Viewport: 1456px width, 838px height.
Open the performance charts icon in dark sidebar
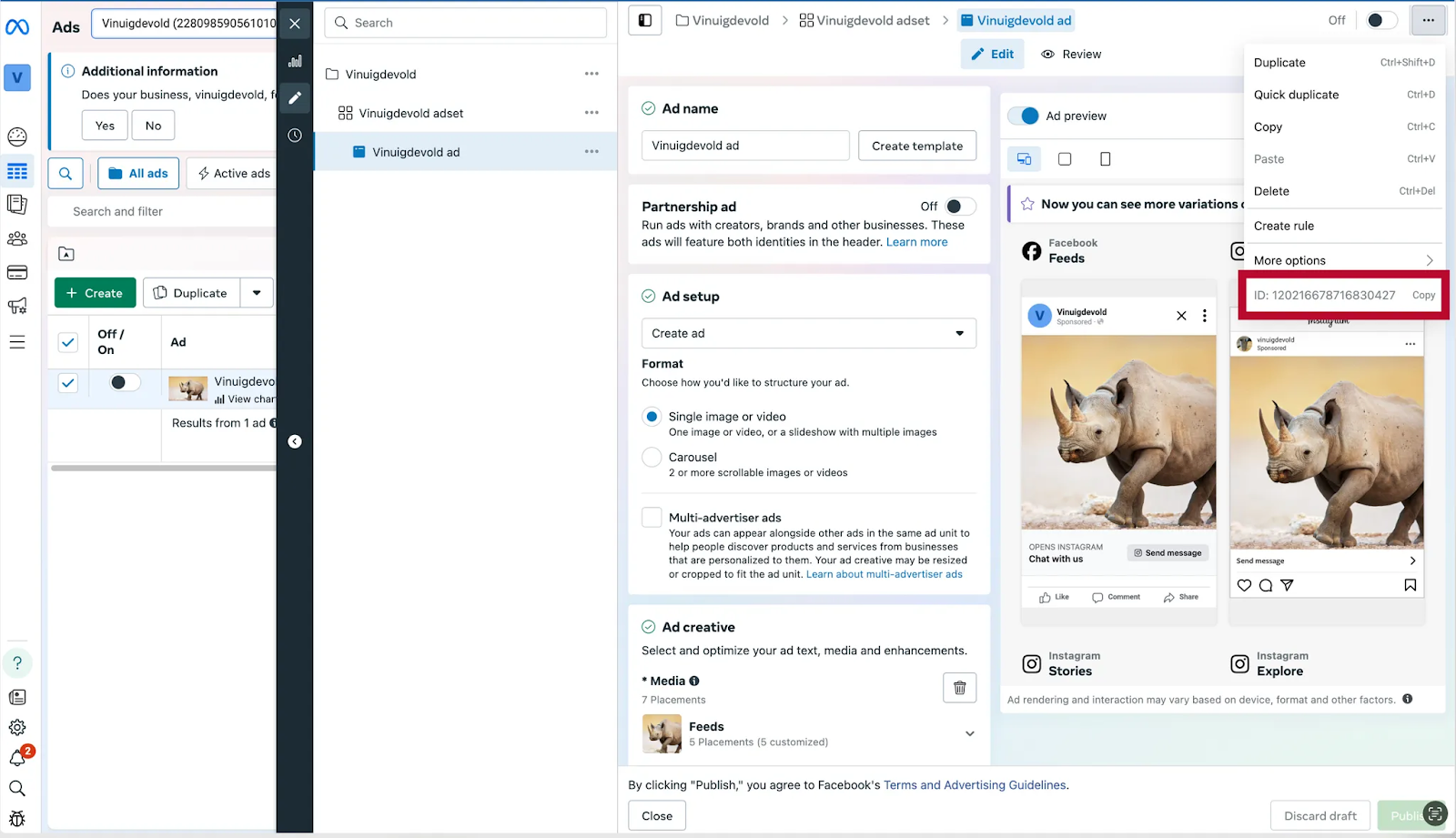coord(295,61)
